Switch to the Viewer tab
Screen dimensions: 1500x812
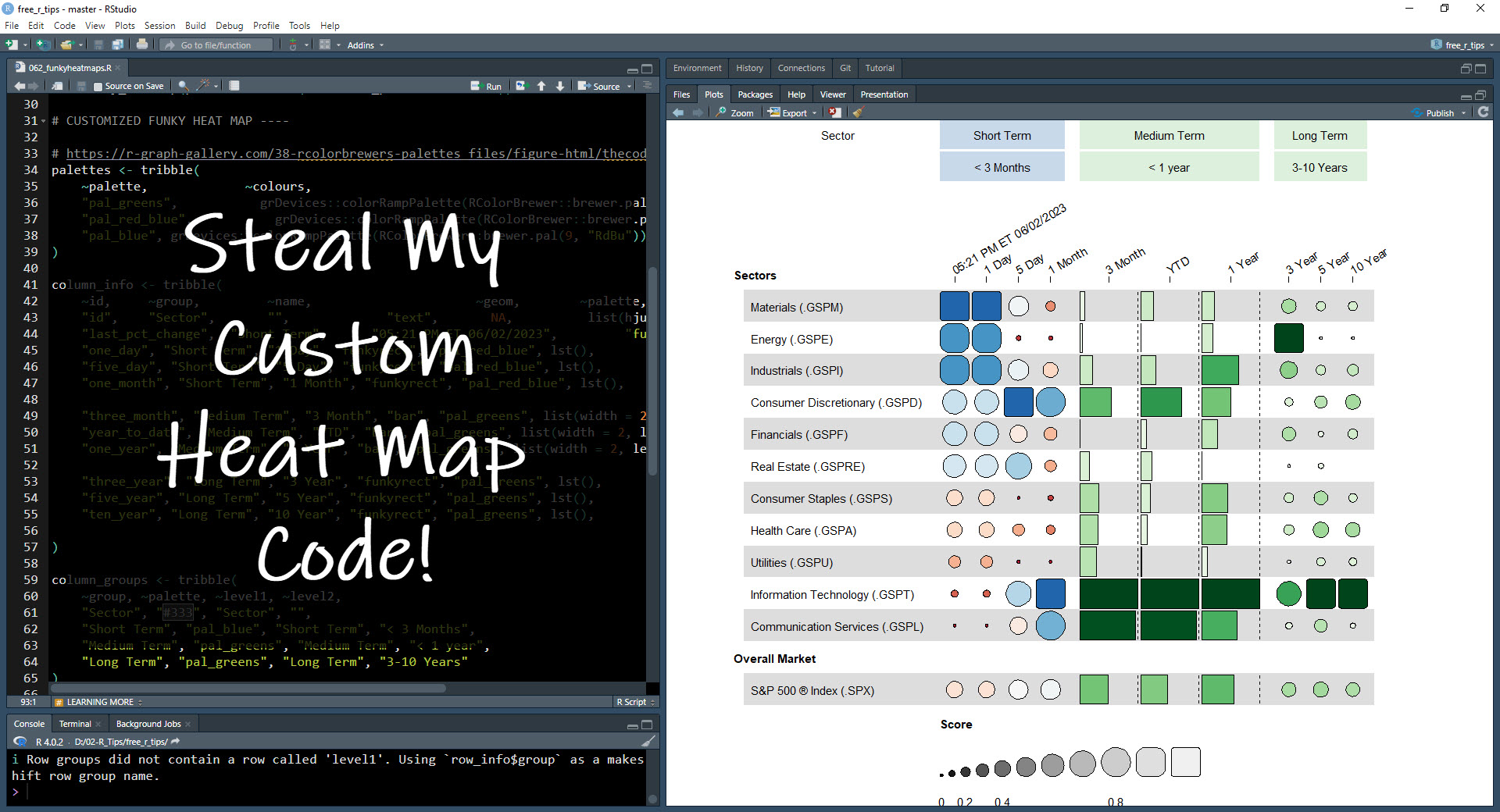pyautogui.click(x=833, y=94)
